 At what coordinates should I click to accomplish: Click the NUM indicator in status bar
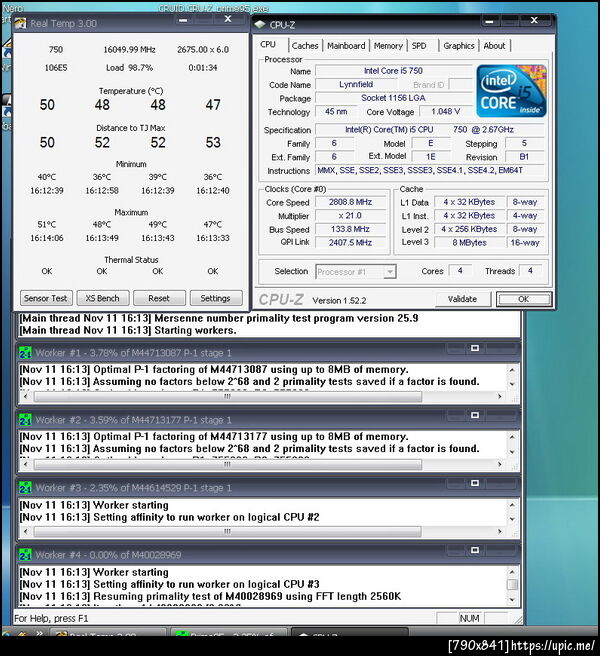[469, 618]
